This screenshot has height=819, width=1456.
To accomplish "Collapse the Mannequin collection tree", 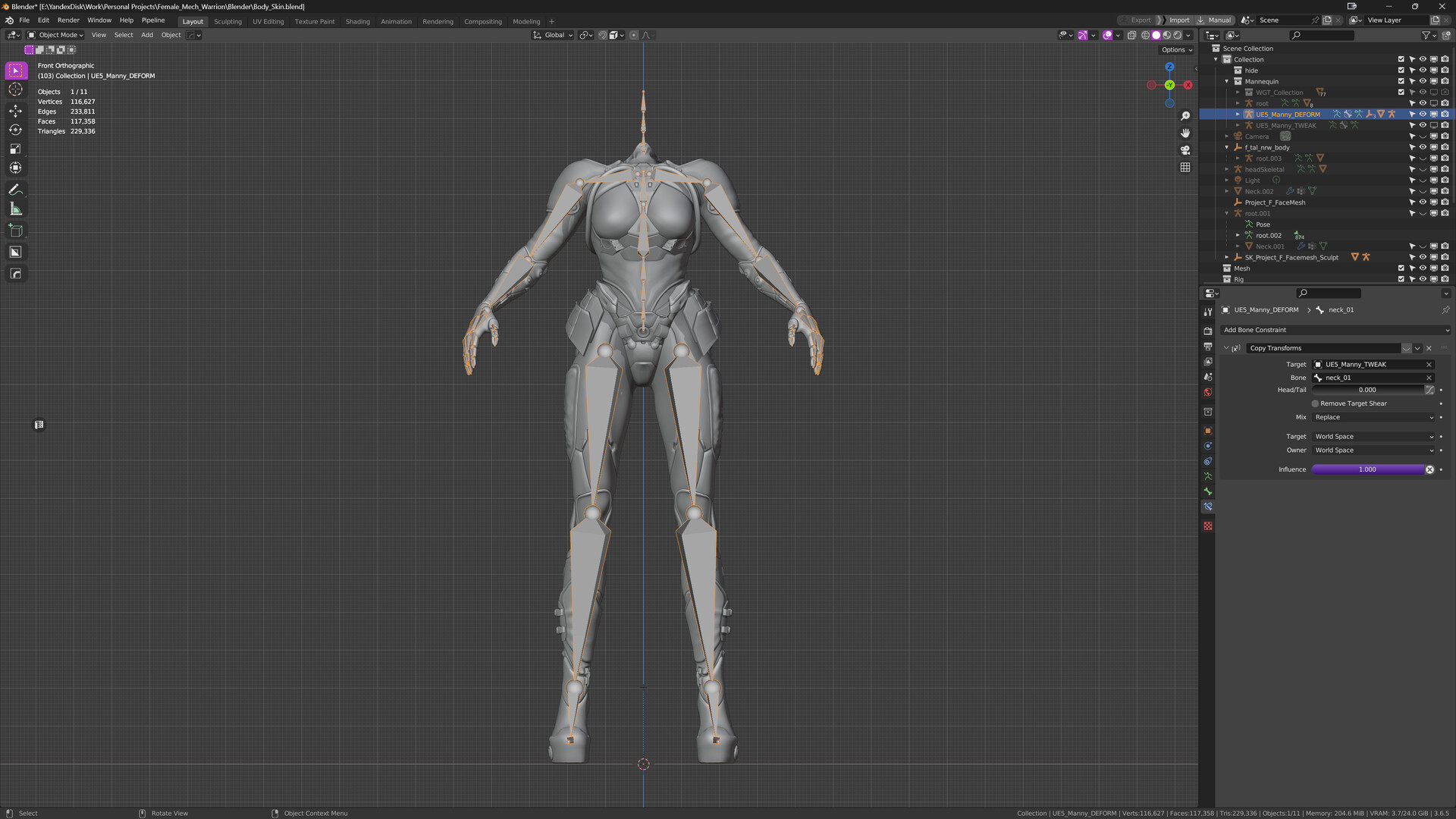I will coord(1227,82).
